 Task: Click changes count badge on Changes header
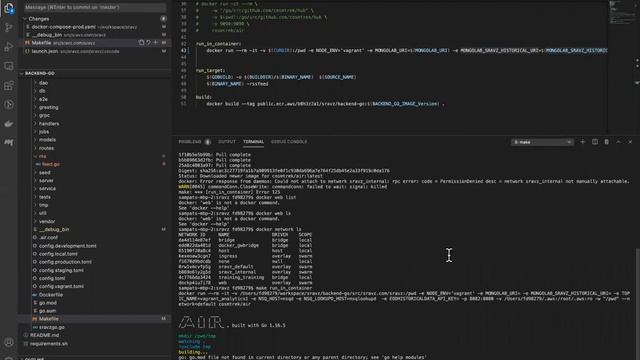[163, 19]
